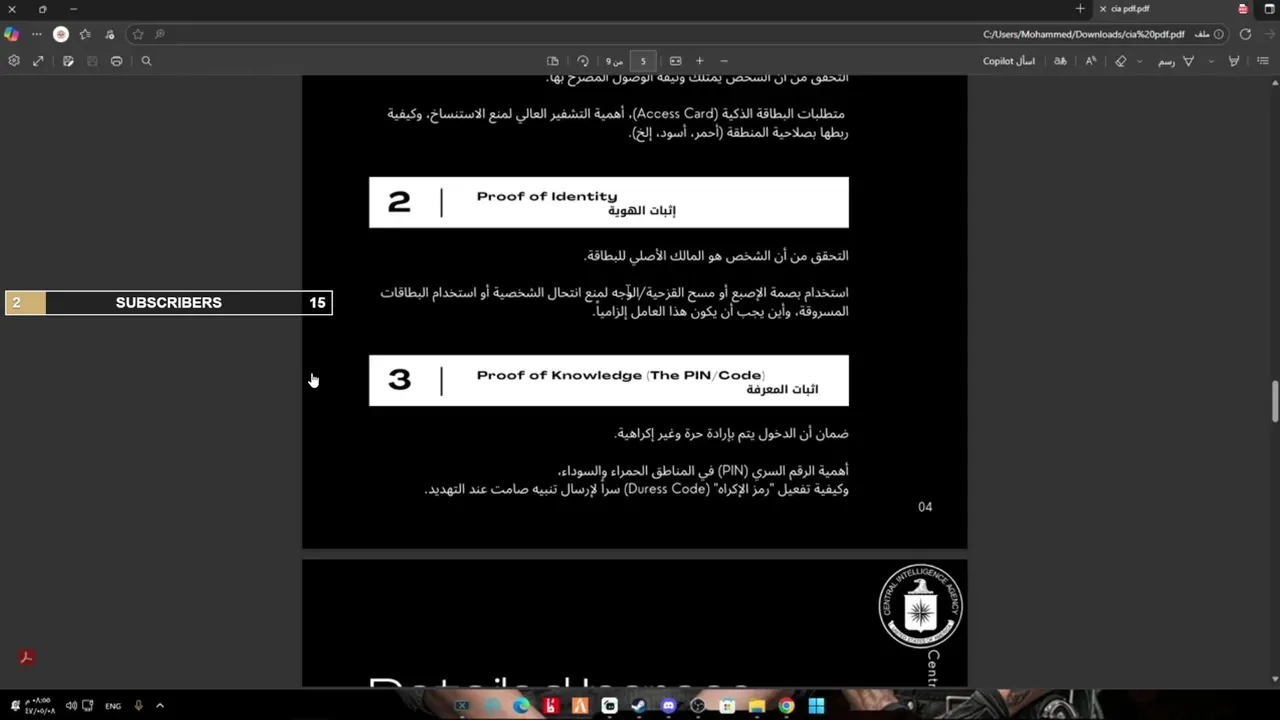Screen dimensions: 1280x720
Task: Click the browser profile avatar
Action: point(61,34)
